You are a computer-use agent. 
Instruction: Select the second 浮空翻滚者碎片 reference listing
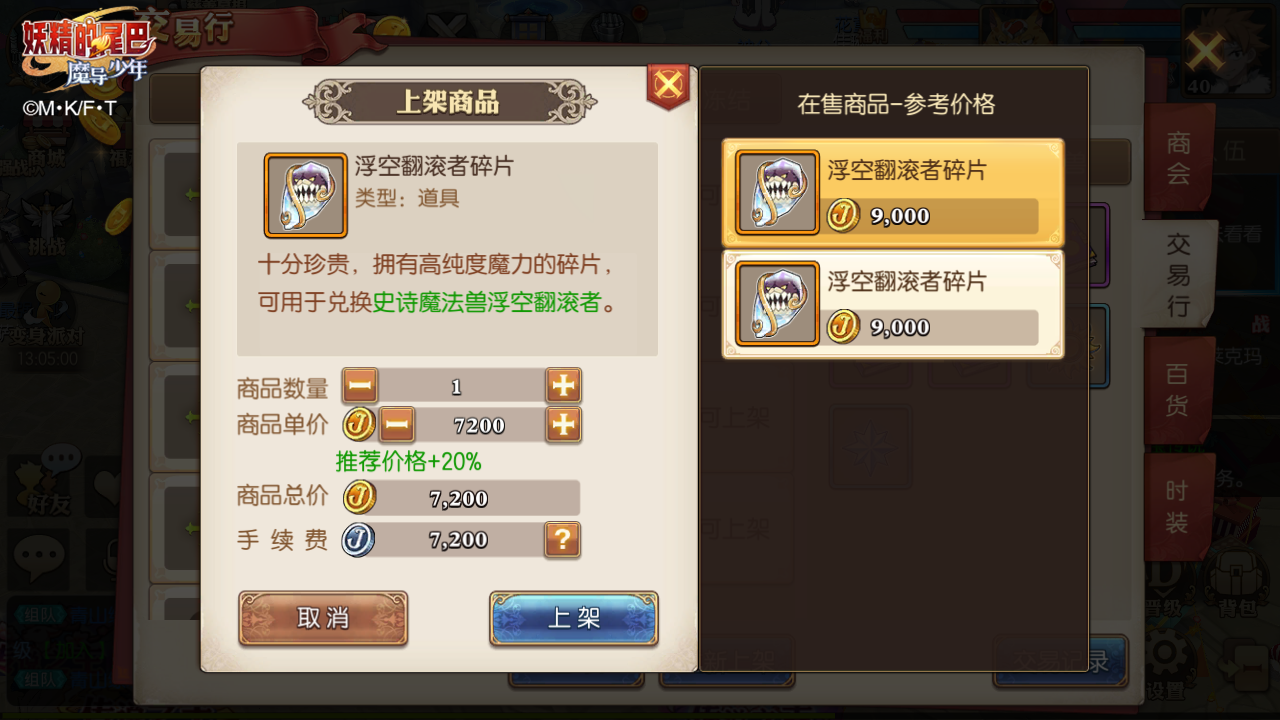click(x=893, y=304)
